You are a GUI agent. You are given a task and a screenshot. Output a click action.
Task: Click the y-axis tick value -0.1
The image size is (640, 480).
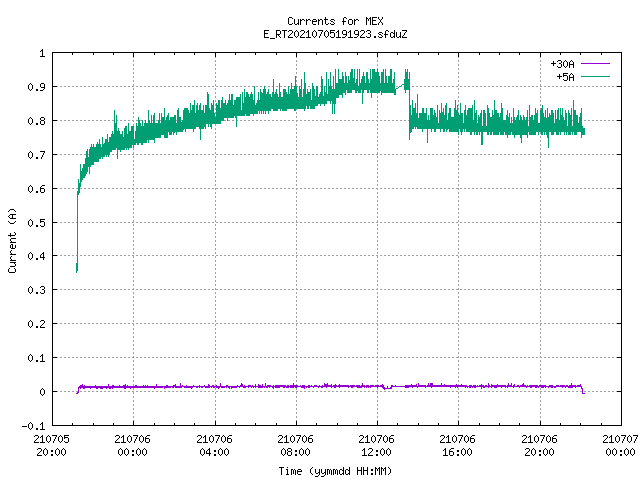(33, 426)
